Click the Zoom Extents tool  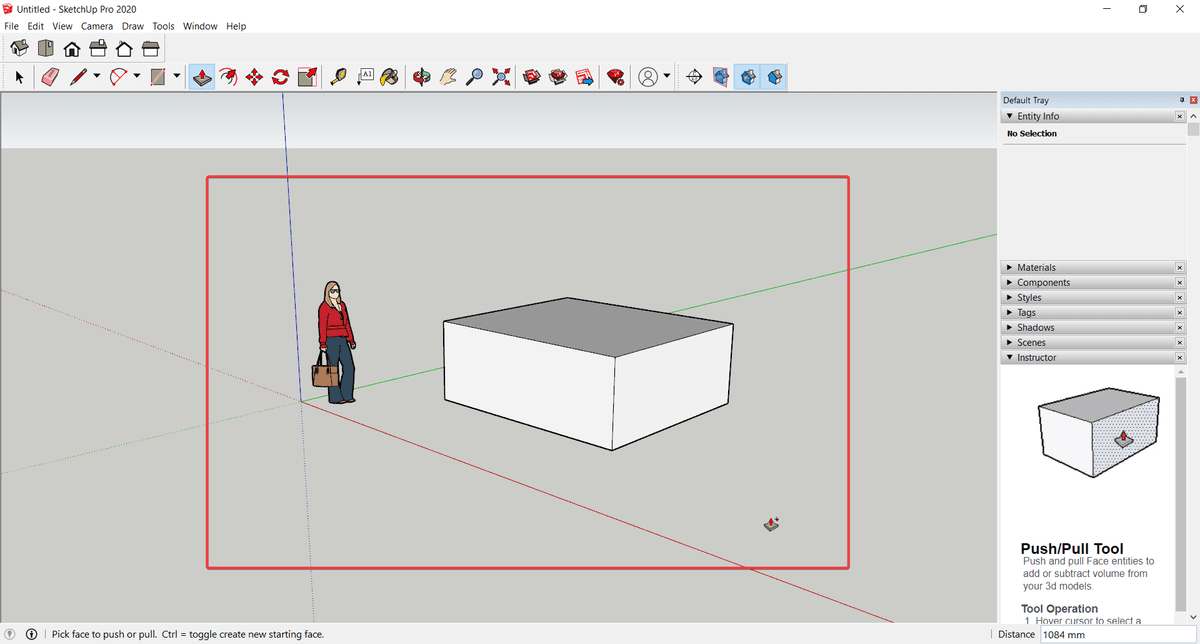pos(501,77)
